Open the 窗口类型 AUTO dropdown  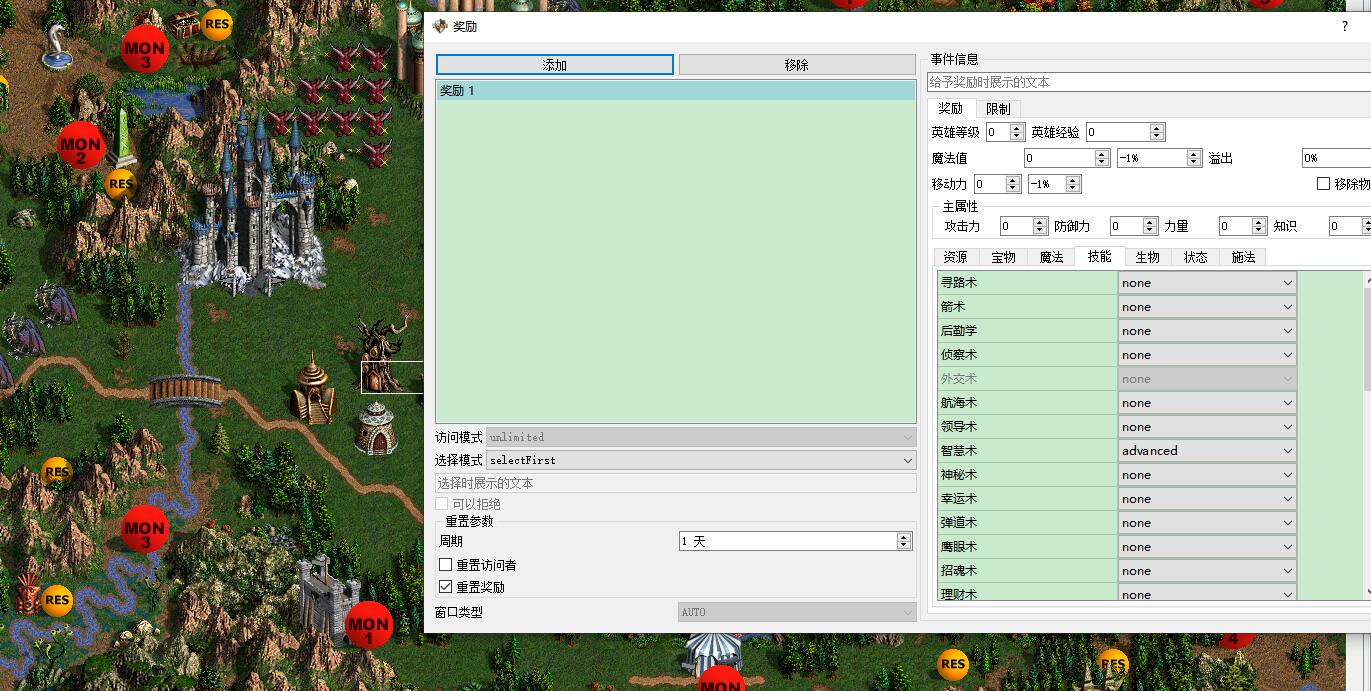(x=797, y=612)
